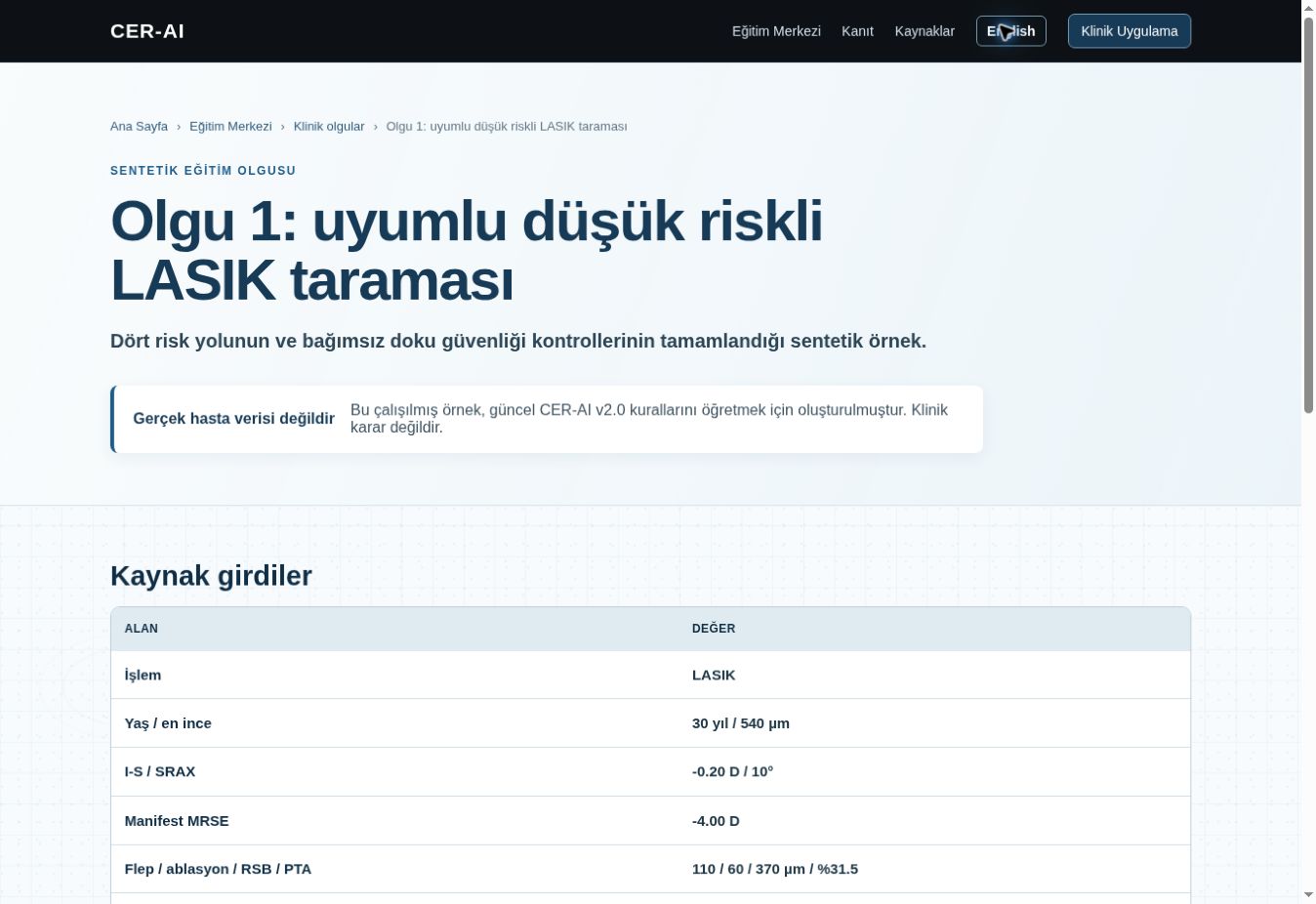Click the 'SENTETİK EĞİTİM OLGUSU' label
Screen dimensions: 1316x904
pyautogui.click(x=203, y=171)
